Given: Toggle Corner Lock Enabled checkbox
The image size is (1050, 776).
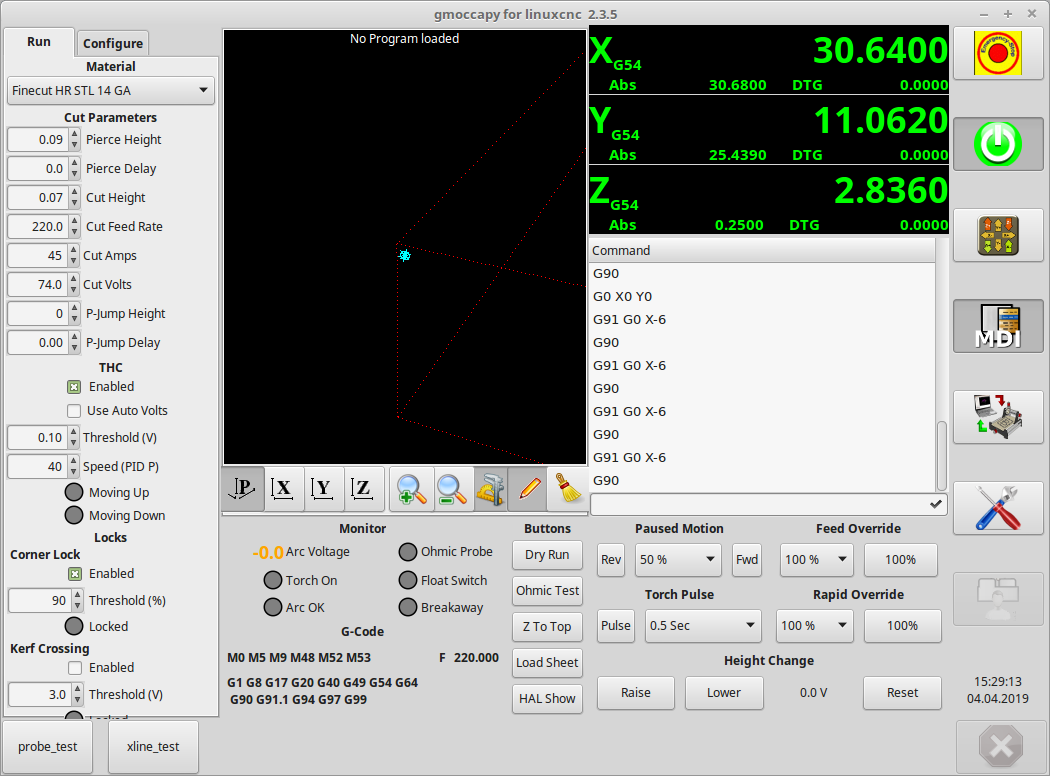Looking at the screenshot, I should tap(75, 574).
